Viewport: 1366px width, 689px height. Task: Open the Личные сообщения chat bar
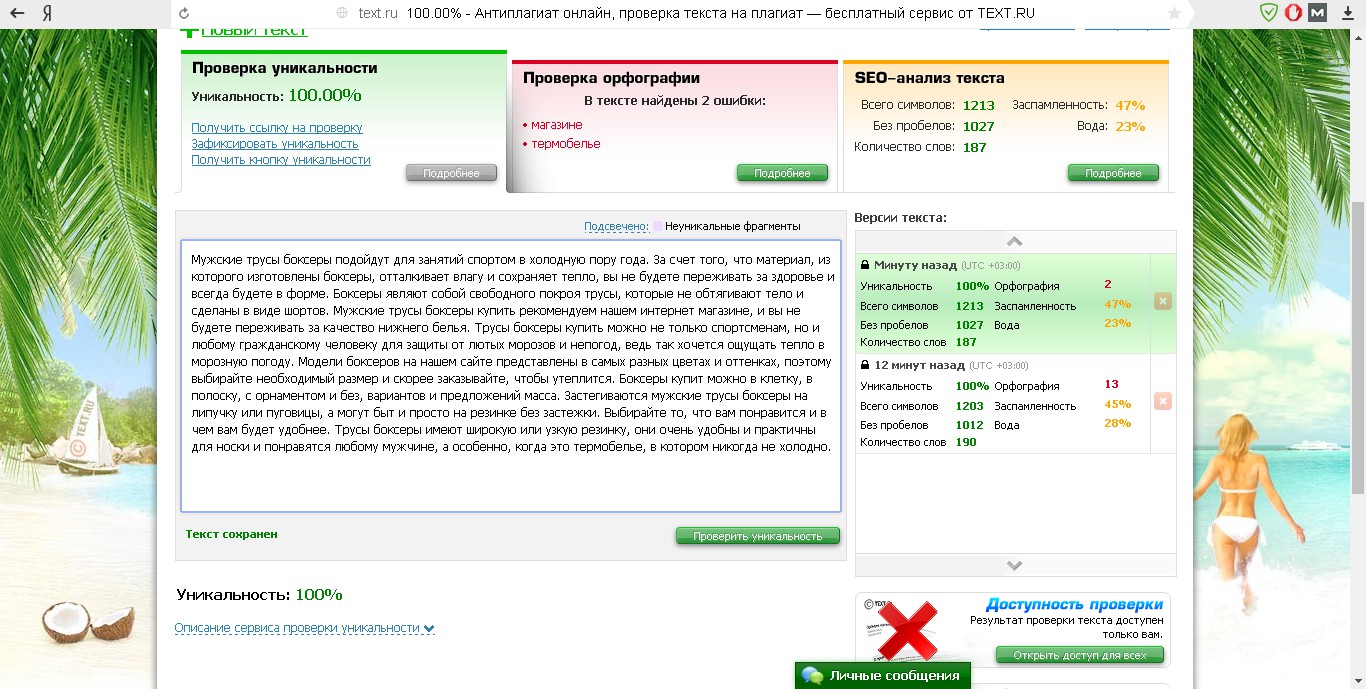click(883, 675)
